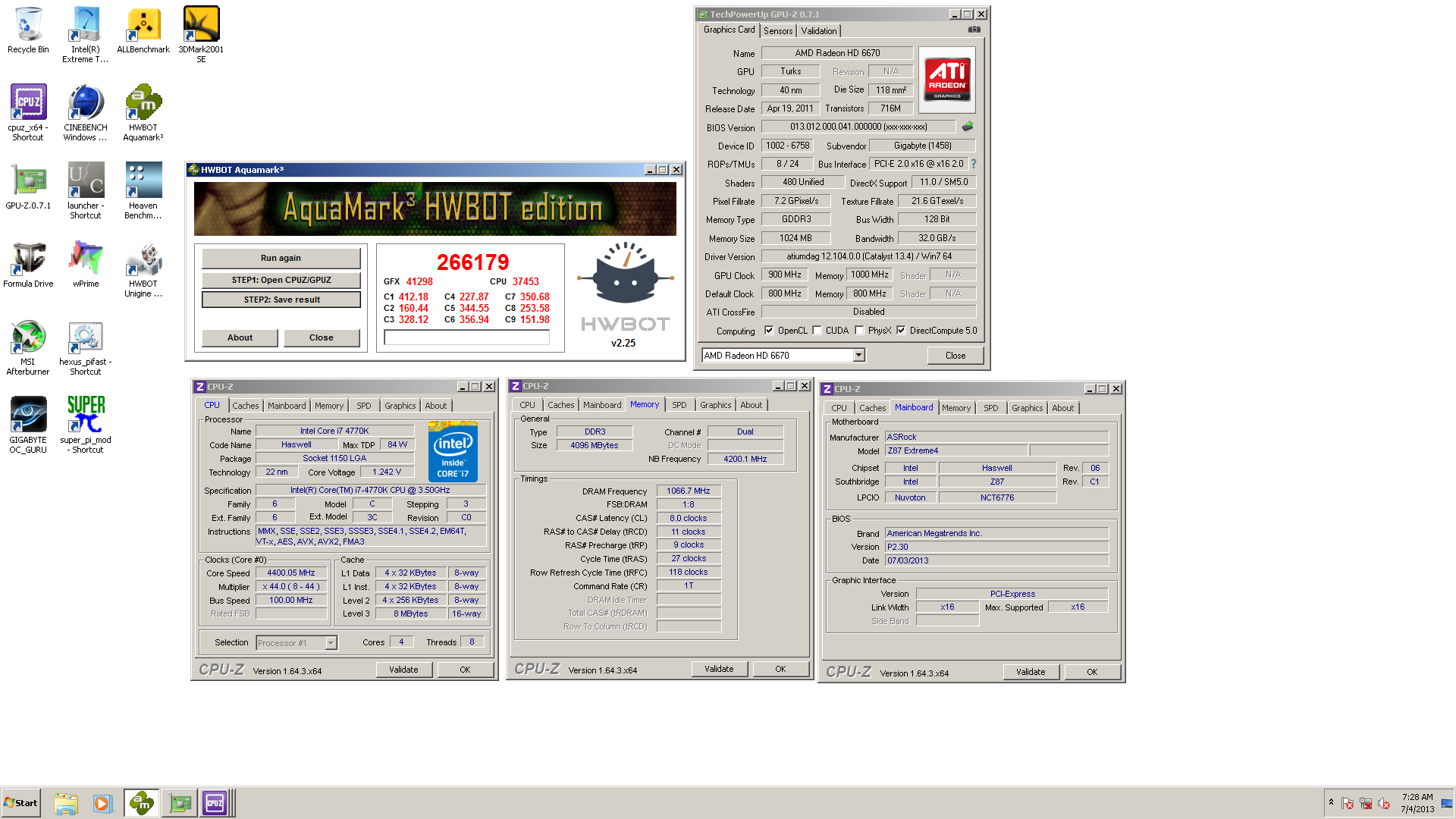This screenshot has height=819, width=1456.
Task: Click the Close button in Aquamark
Action: click(x=321, y=337)
